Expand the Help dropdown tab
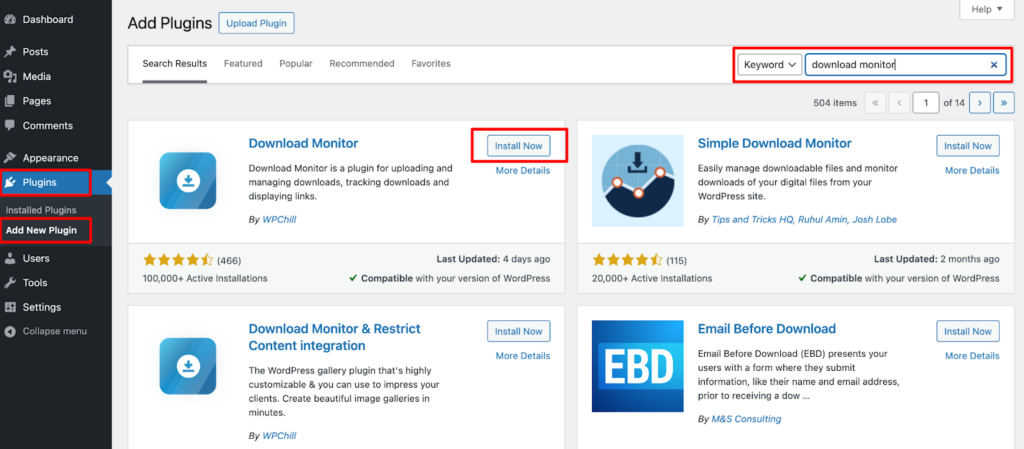The height and width of the screenshot is (449, 1024). [x=985, y=9]
